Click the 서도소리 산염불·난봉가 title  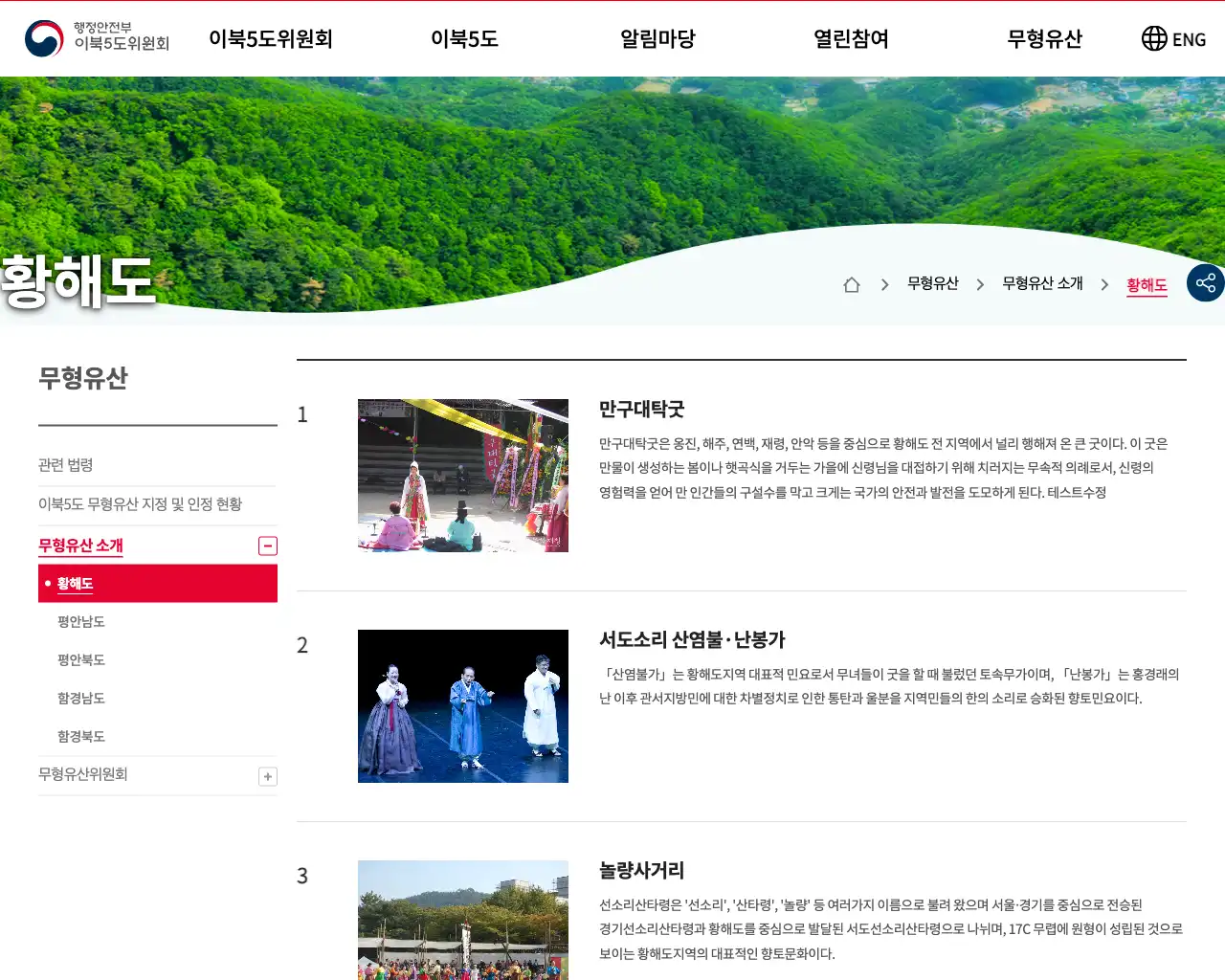click(x=692, y=640)
